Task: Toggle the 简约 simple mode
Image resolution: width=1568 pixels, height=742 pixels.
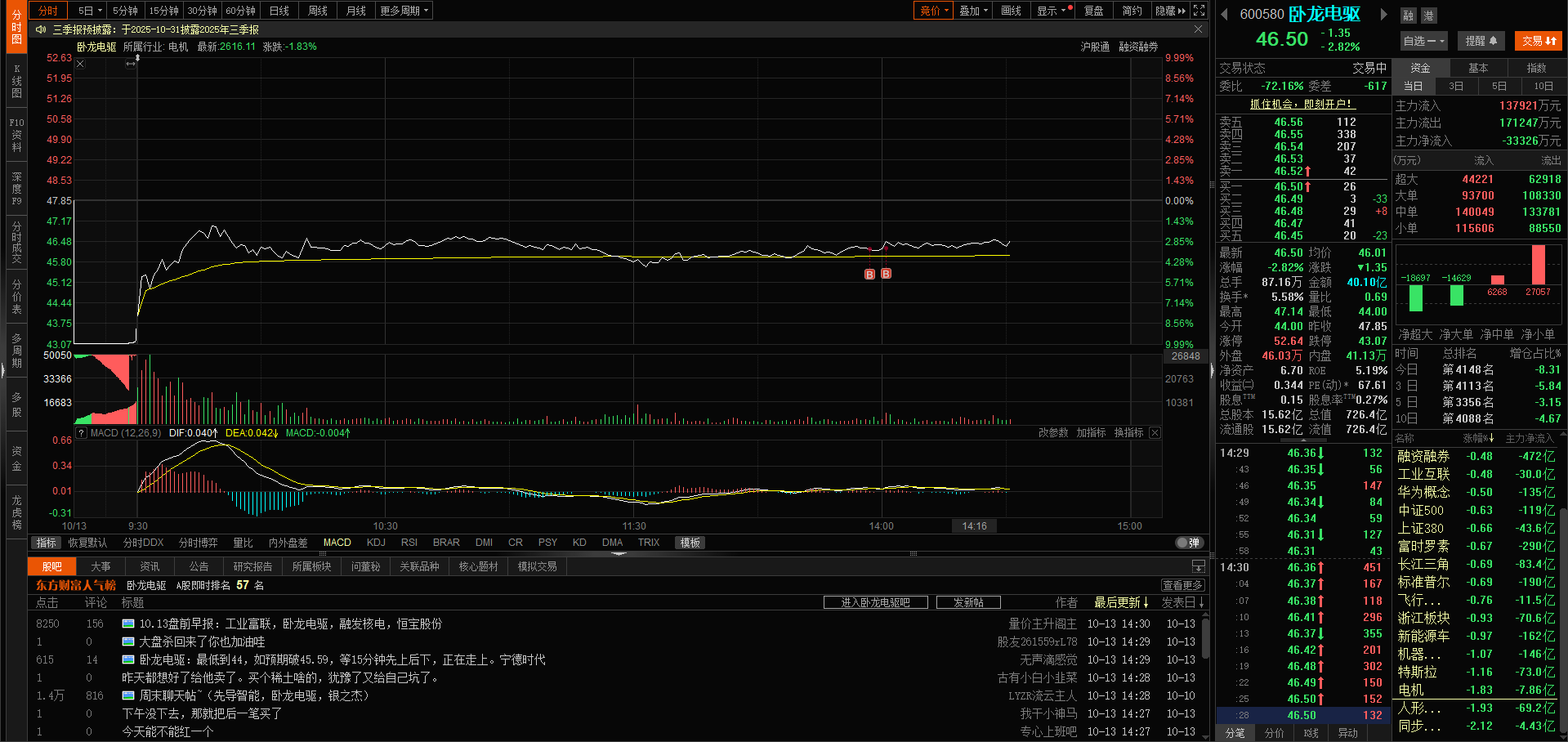Action: point(1132,11)
